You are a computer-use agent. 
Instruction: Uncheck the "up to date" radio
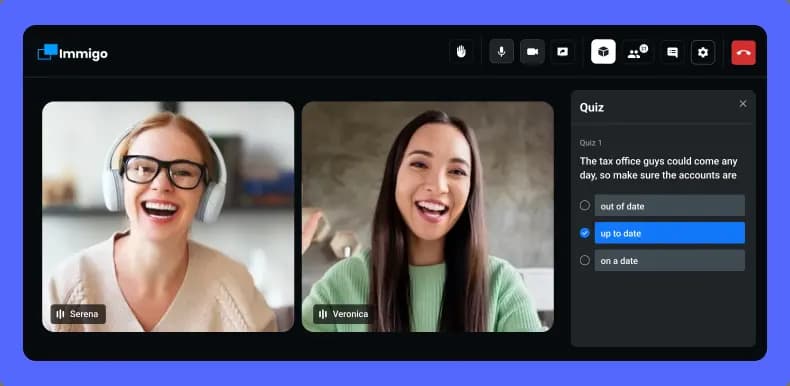(584, 233)
